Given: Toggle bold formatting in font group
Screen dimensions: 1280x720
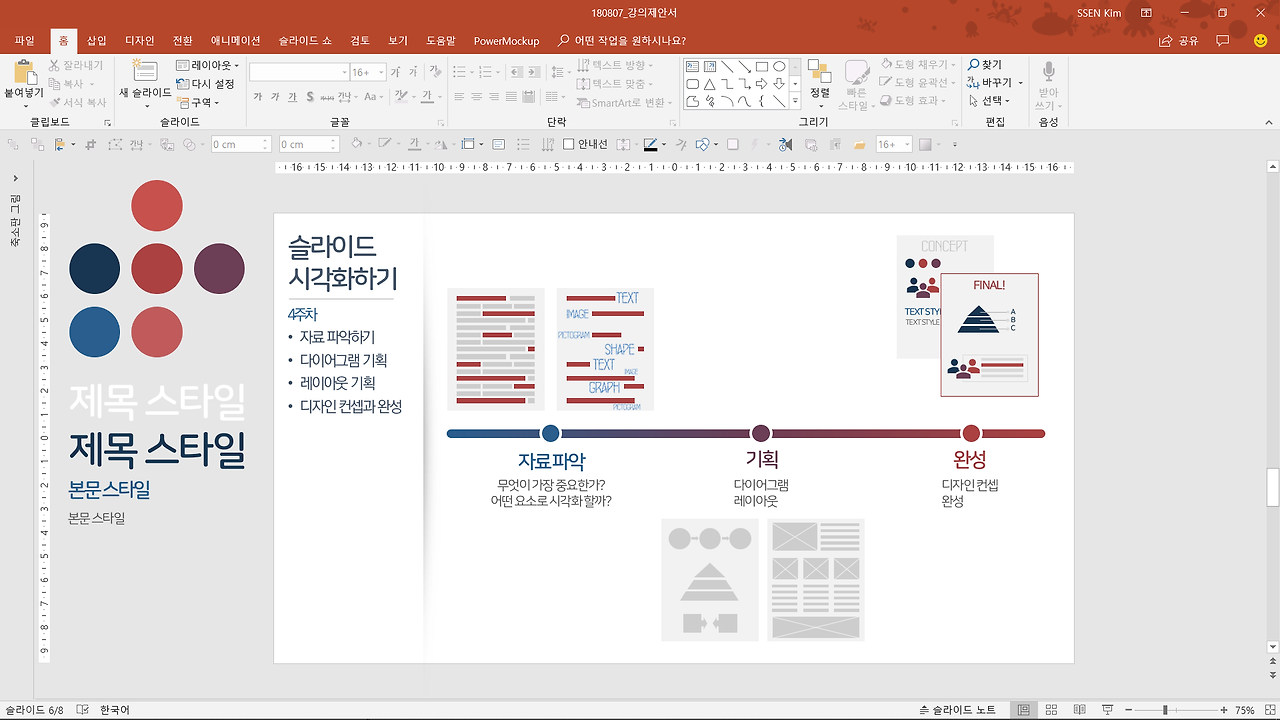Looking at the screenshot, I should (258, 97).
